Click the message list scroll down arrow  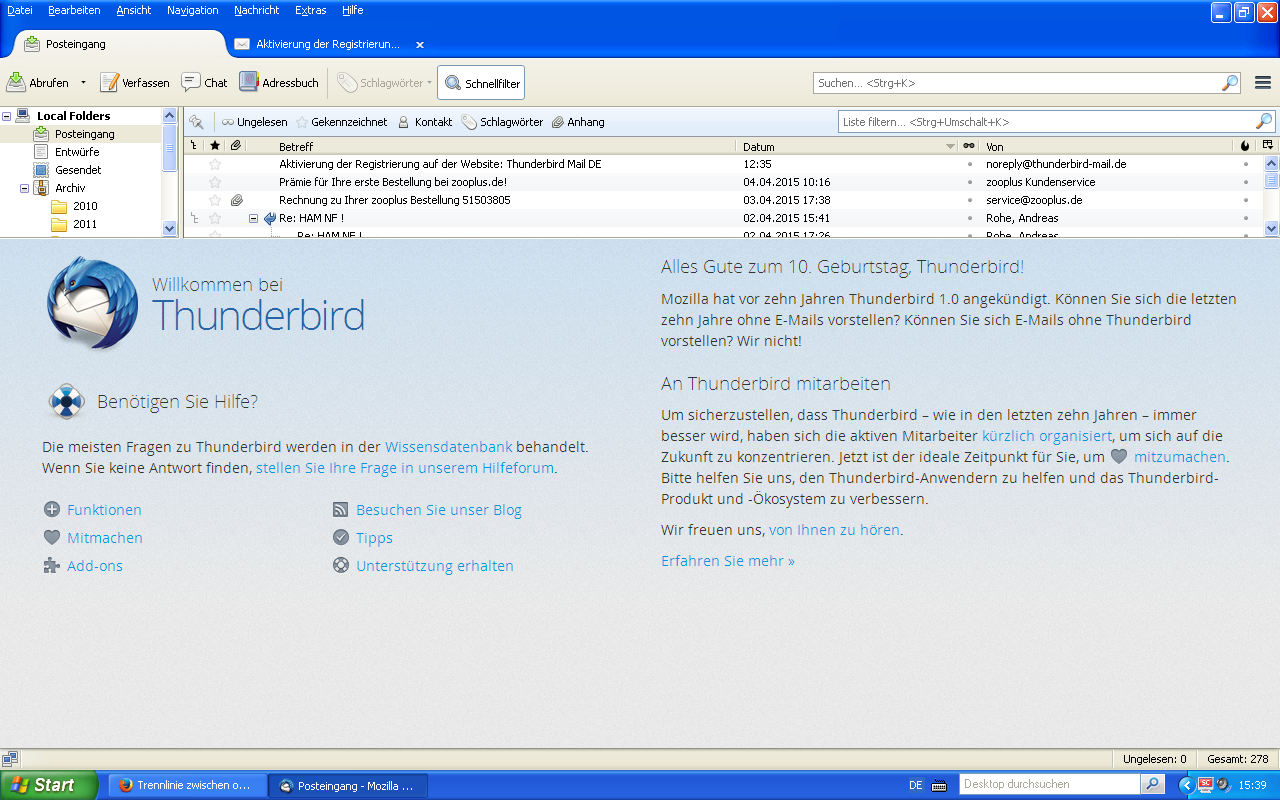pyautogui.click(x=1271, y=229)
